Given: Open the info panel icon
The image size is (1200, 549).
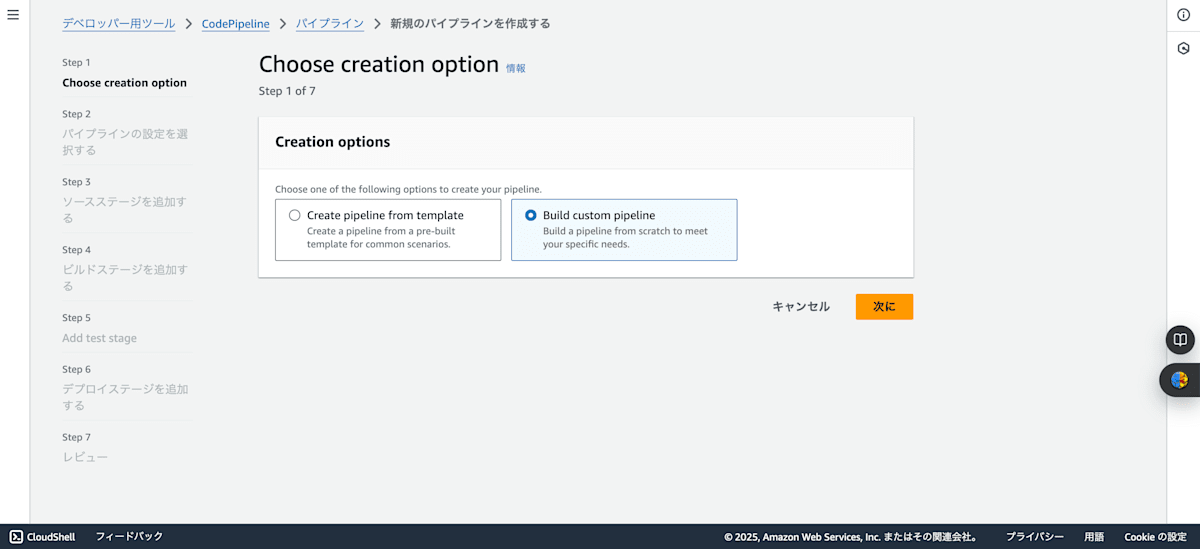Looking at the screenshot, I should click(1183, 15).
